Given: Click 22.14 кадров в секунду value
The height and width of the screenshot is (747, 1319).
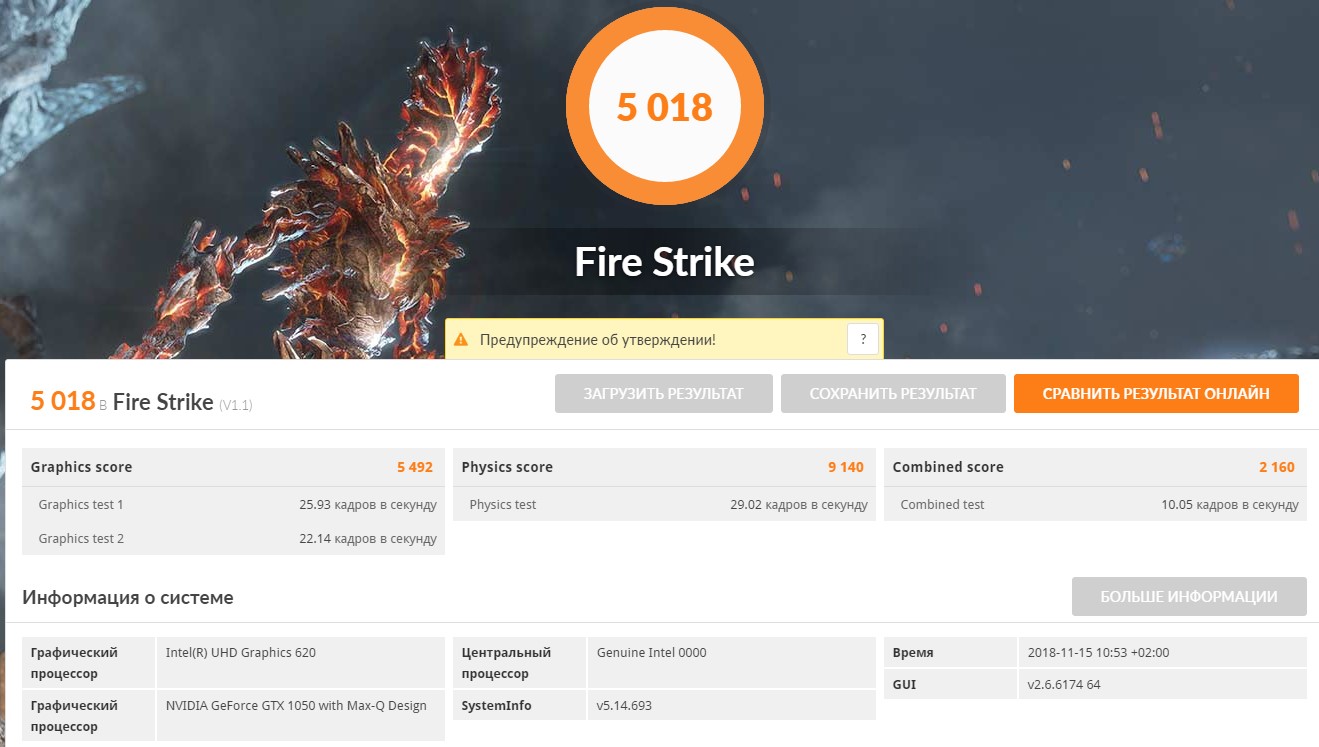Looking at the screenshot, I should pyautogui.click(x=368, y=539).
